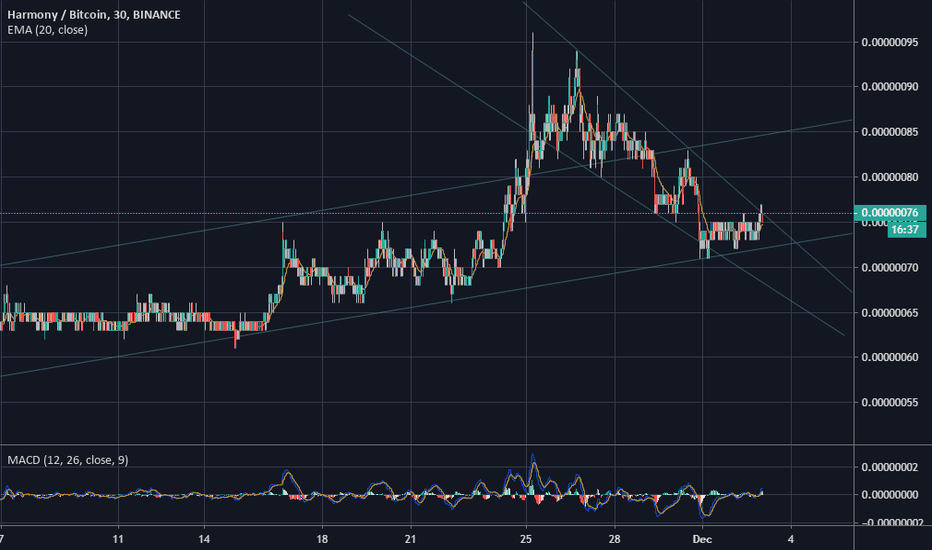Click the MACD 0.00000000 axis label
Image resolution: width=932 pixels, height=550 pixels.
890,495
